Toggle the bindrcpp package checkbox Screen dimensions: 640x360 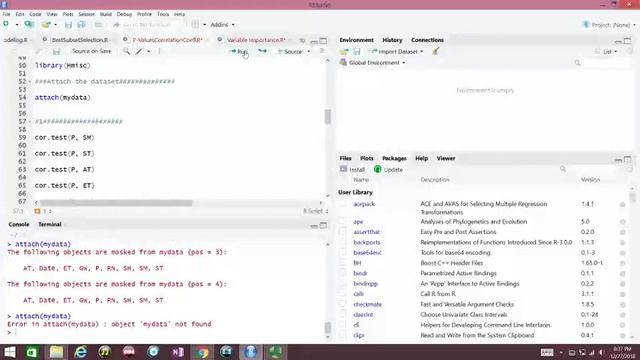[x=343, y=284]
